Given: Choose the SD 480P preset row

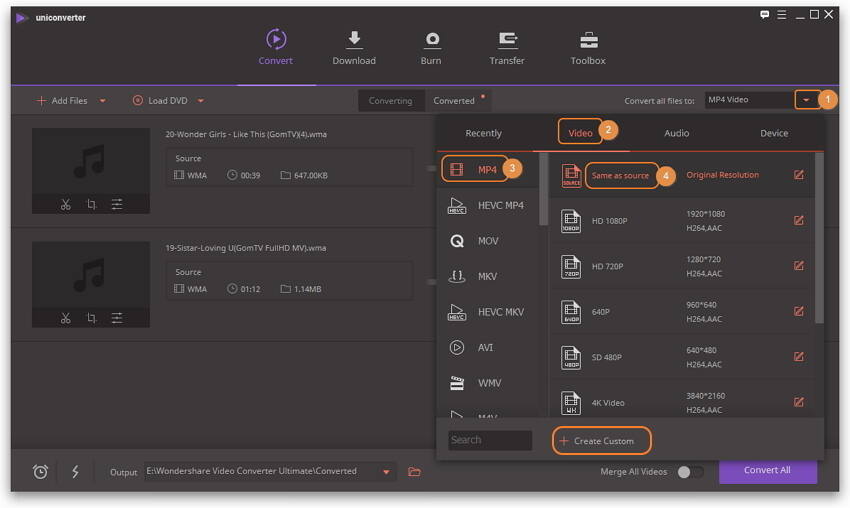Looking at the screenshot, I should tap(680, 357).
